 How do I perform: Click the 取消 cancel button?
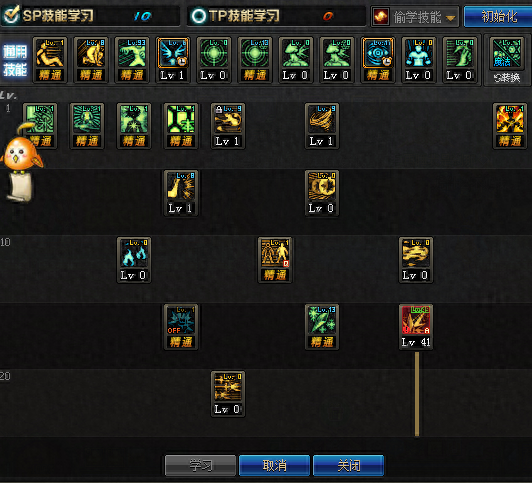click(274, 465)
